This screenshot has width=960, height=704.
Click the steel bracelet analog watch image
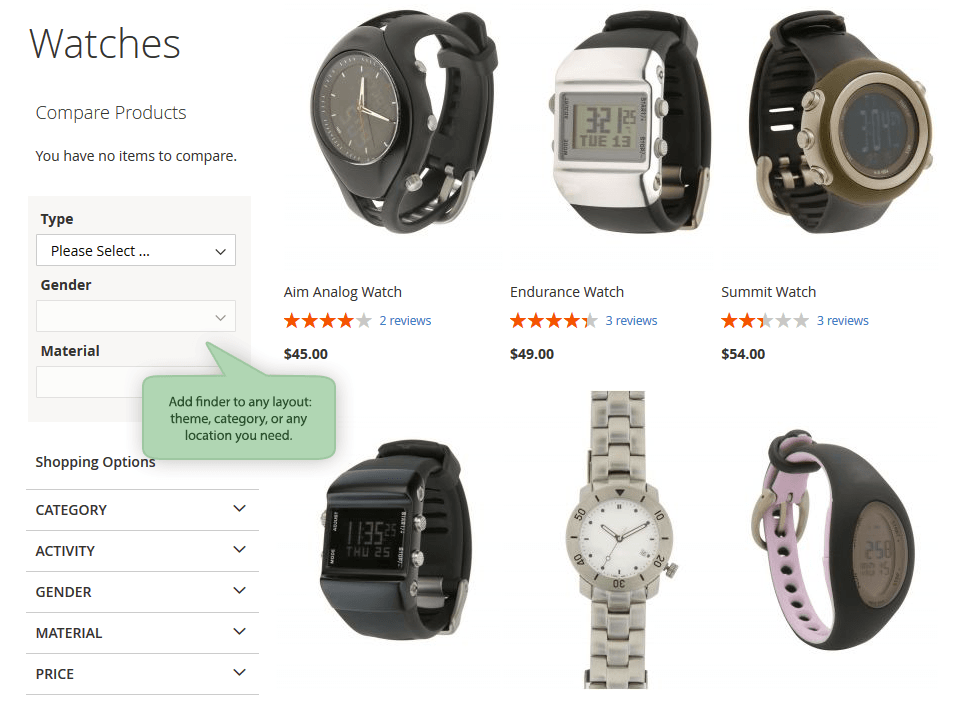(x=618, y=540)
